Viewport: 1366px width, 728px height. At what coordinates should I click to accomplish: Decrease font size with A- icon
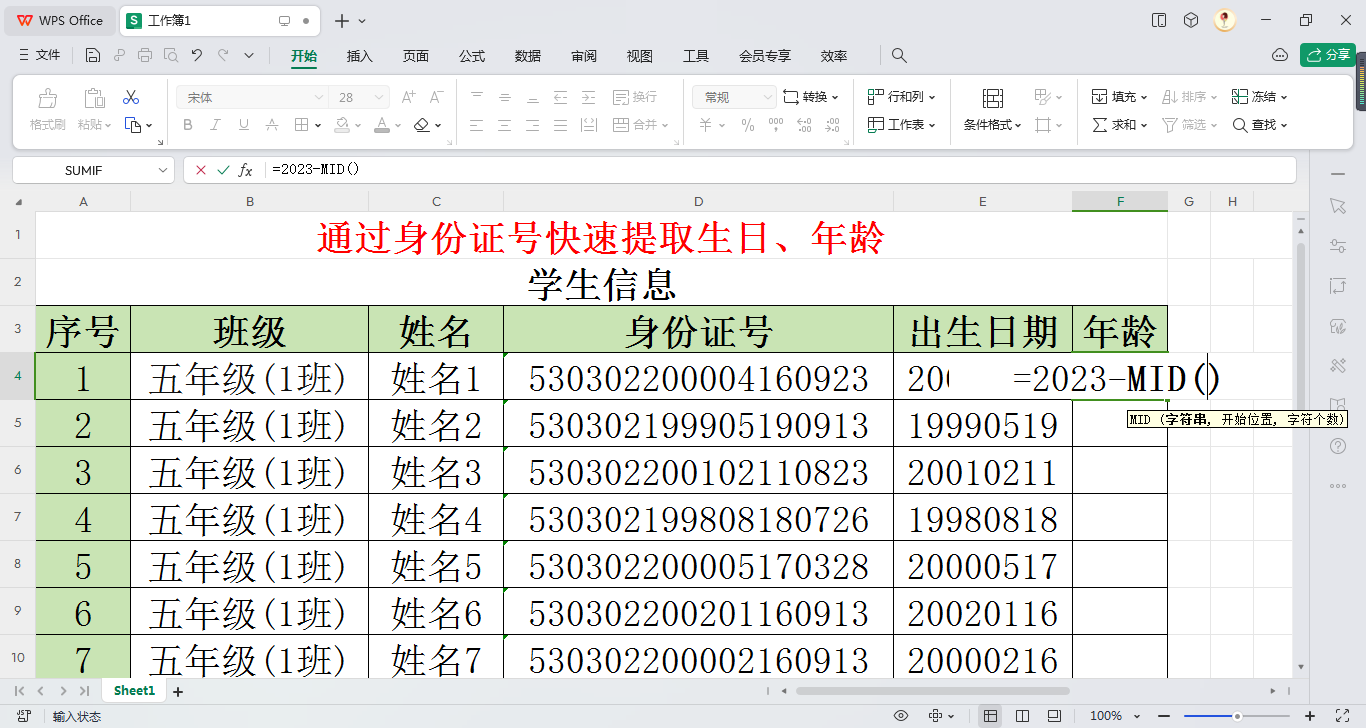point(436,97)
